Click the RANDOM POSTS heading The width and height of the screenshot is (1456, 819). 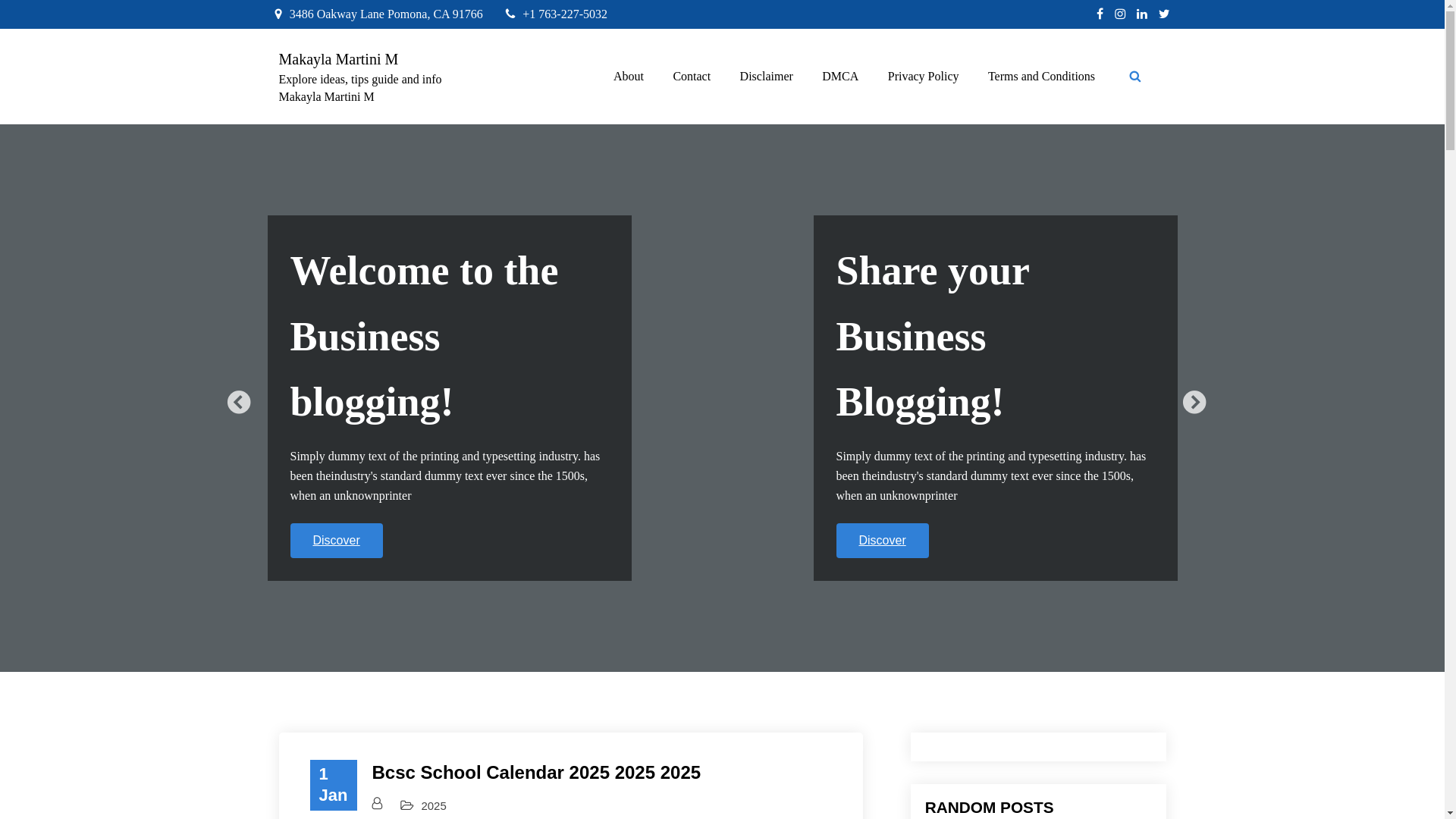tap(989, 807)
